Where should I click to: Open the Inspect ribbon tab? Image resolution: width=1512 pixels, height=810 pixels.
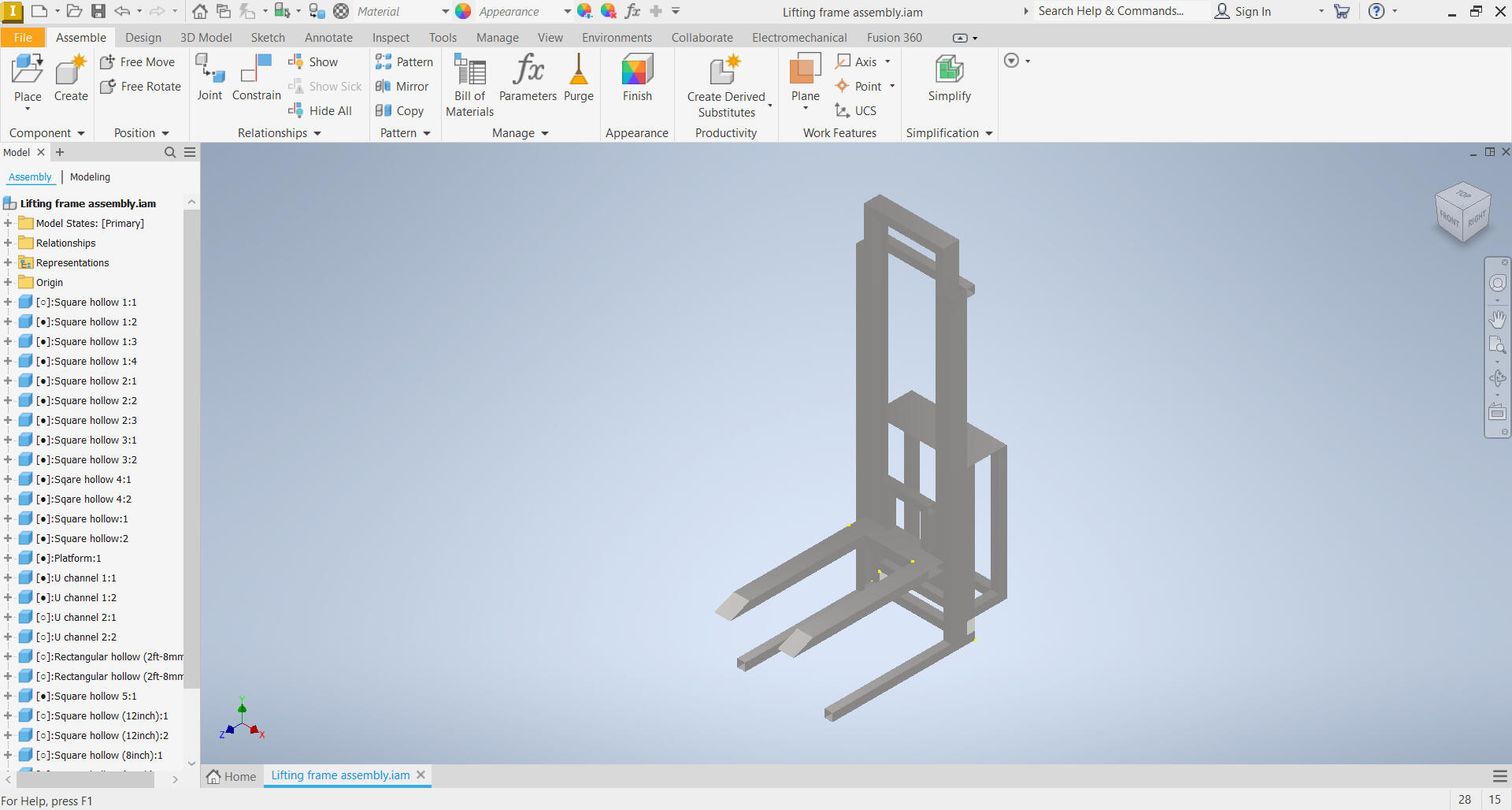click(391, 38)
